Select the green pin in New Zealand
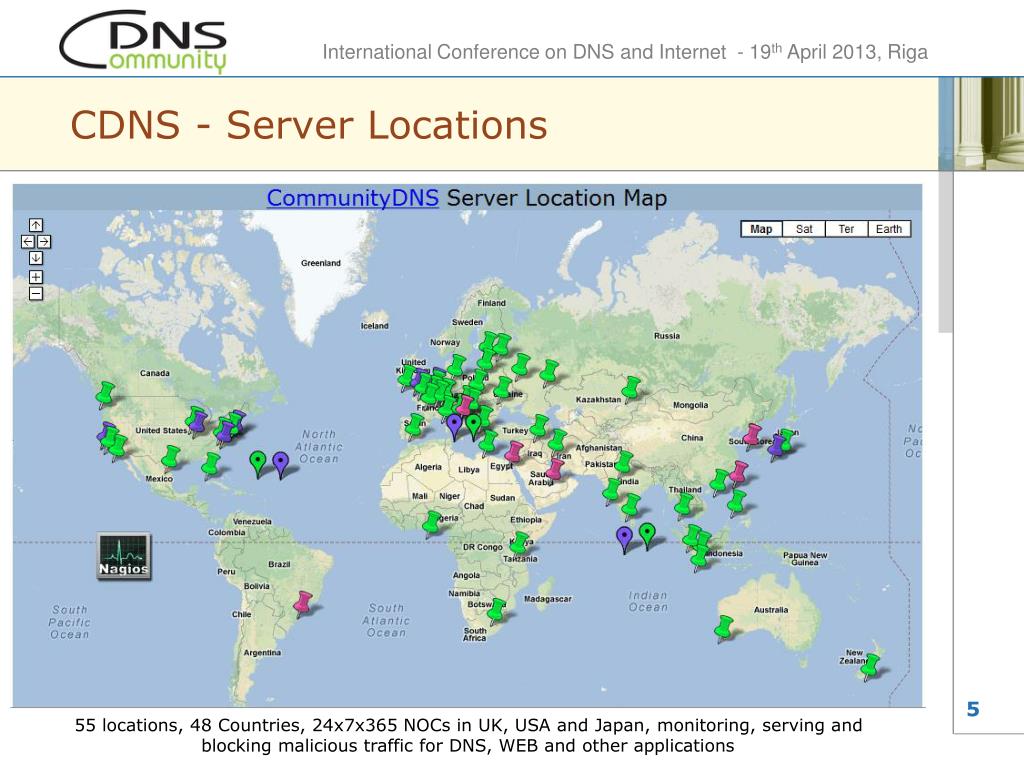This screenshot has height=768, width=1024. pyautogui.click(x=871, y=667)
